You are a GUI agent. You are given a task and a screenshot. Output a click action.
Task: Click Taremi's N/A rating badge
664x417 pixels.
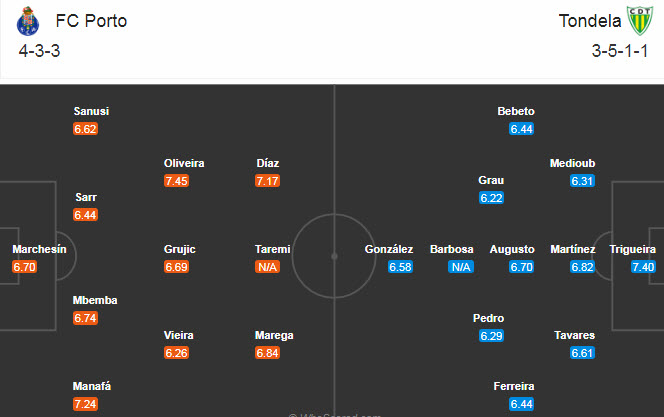267,267
